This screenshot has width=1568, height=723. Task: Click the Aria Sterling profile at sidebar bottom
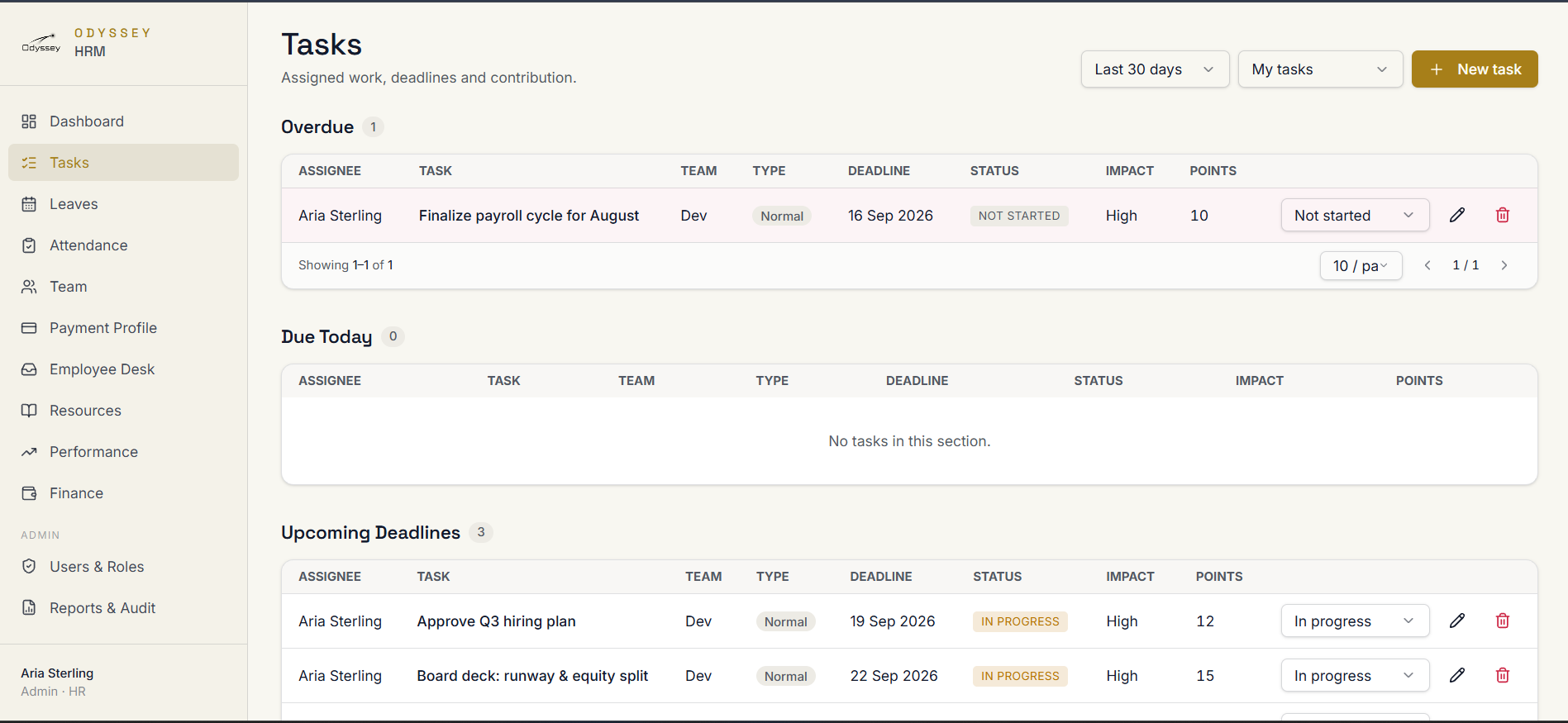(x=57, y=682)
